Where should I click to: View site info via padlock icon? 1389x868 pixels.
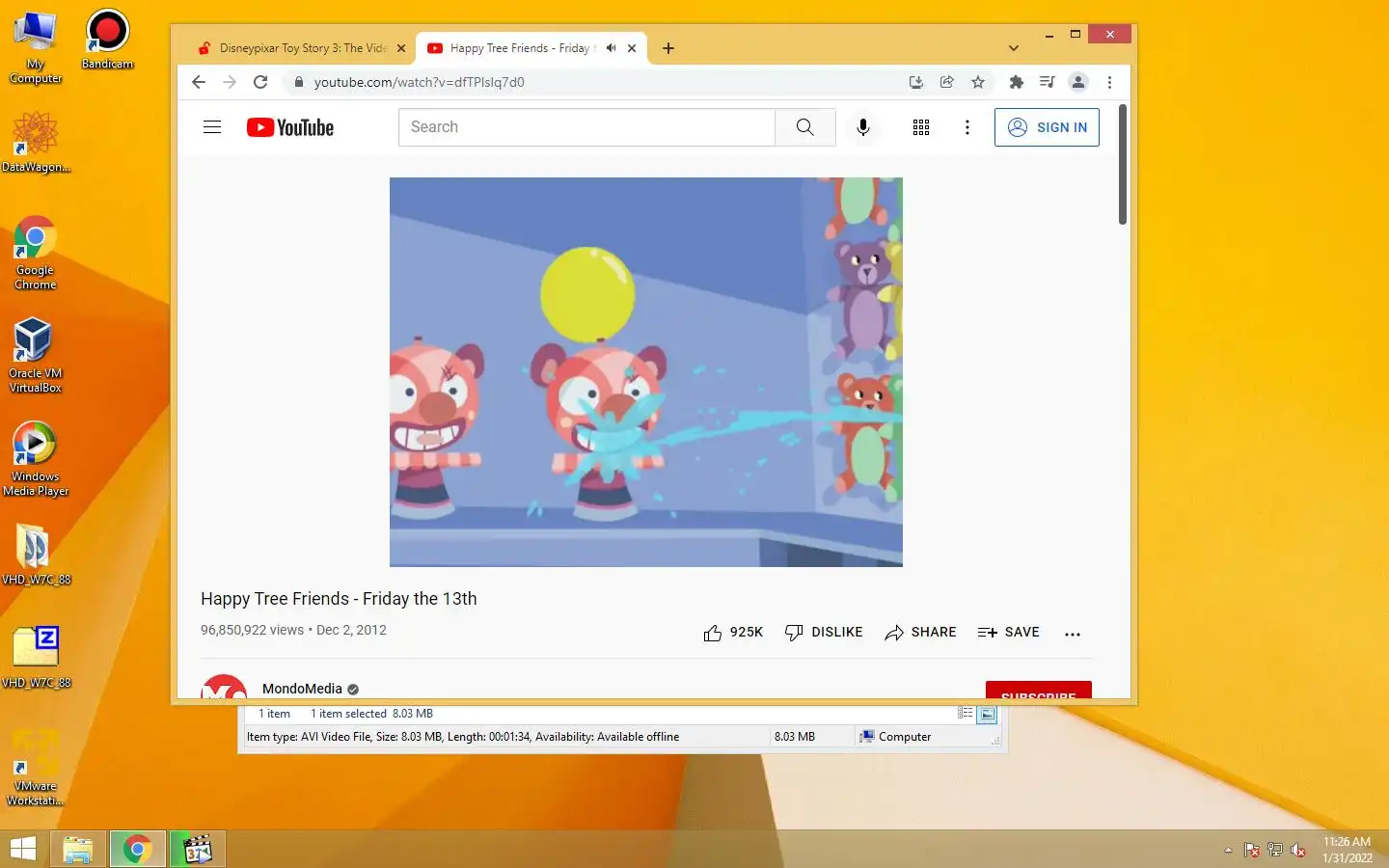click(x=299, y=82)
